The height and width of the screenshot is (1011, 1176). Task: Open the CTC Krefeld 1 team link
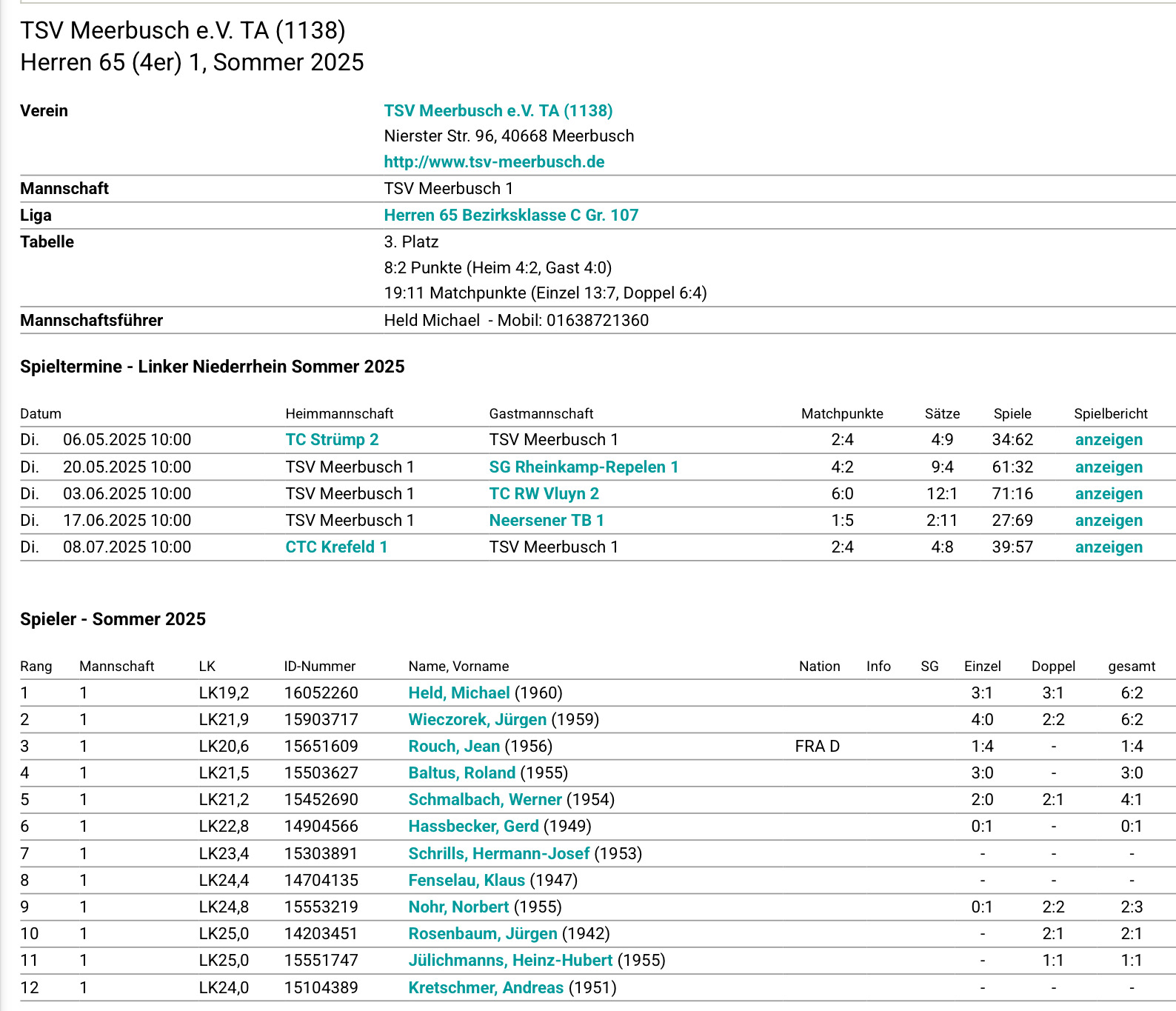point(336,547)
